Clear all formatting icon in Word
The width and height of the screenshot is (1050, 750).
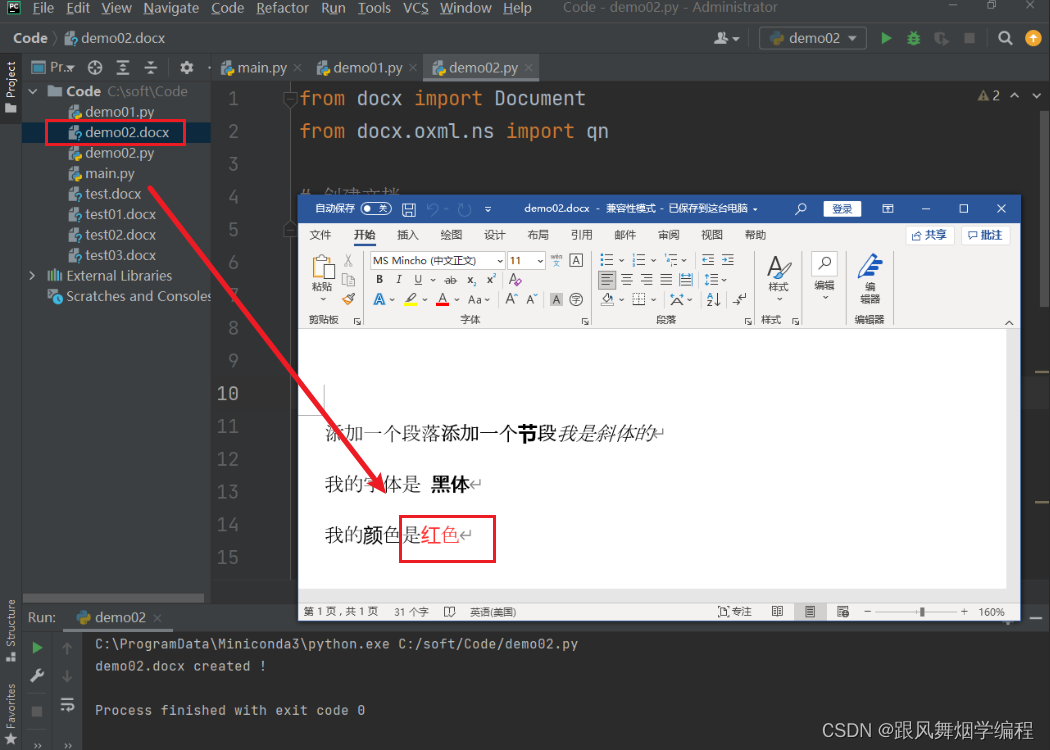pos(514,279)
